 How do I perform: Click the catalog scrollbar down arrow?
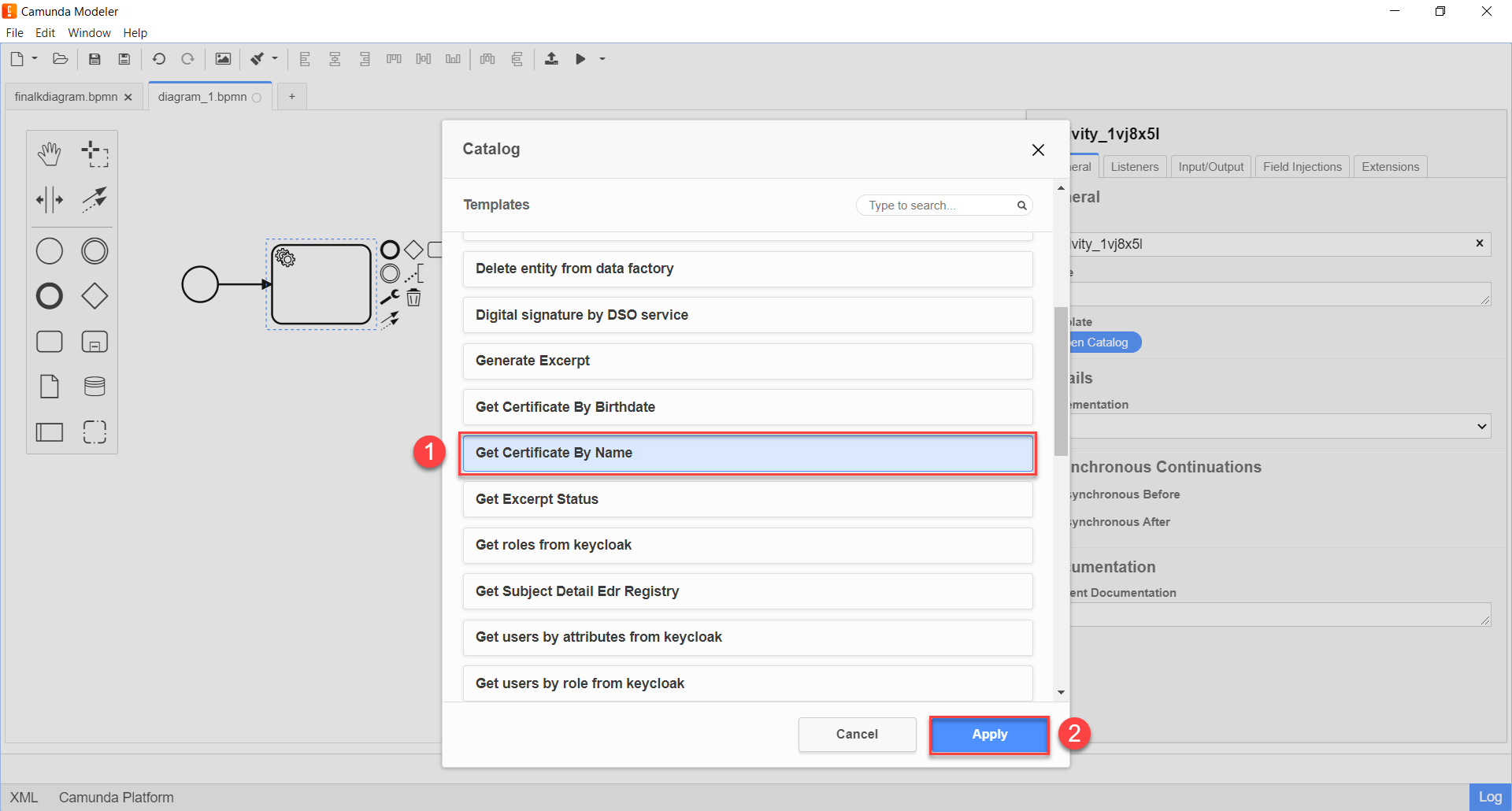tap(1061, 693)
